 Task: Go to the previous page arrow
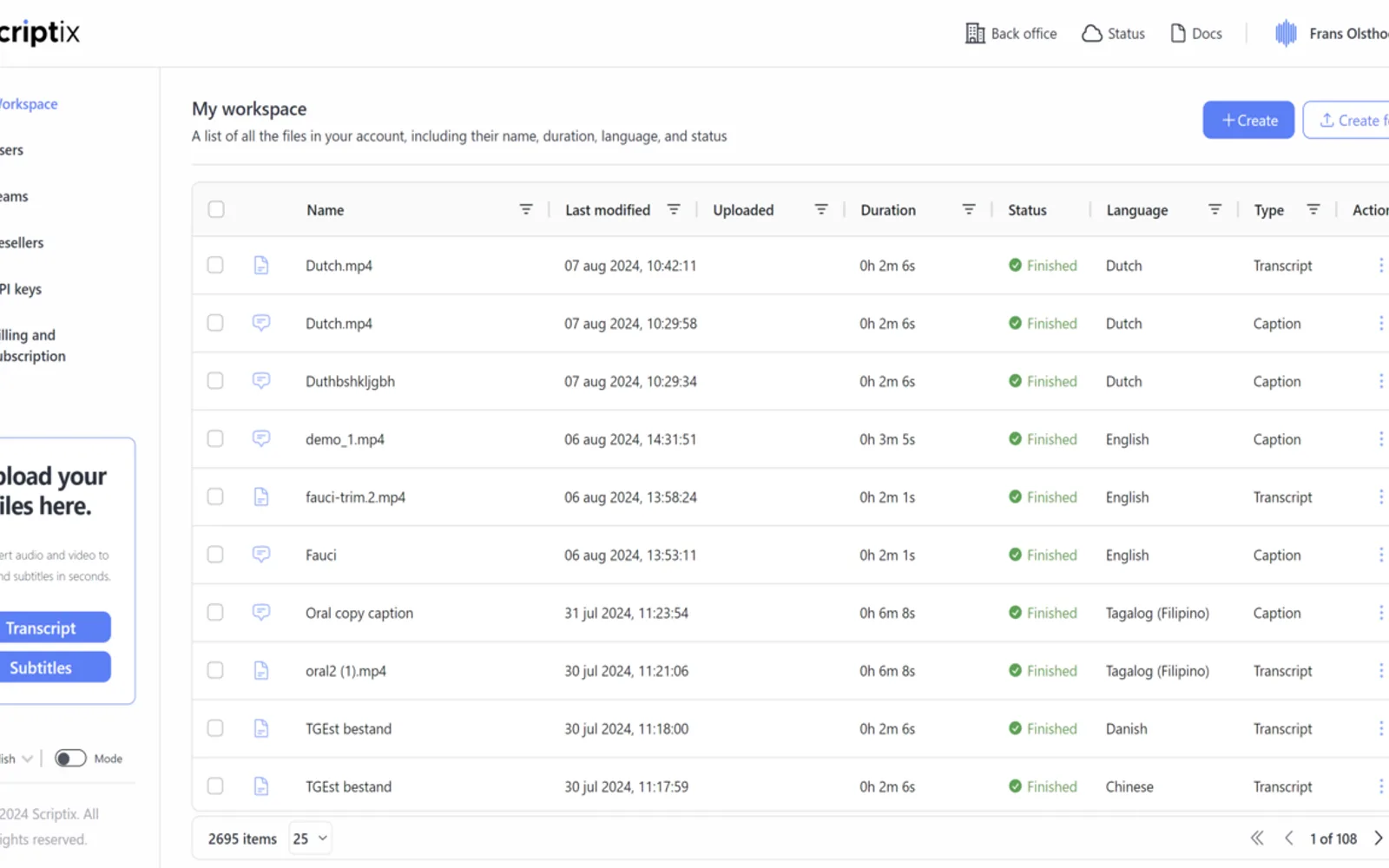coord(1289,838)
